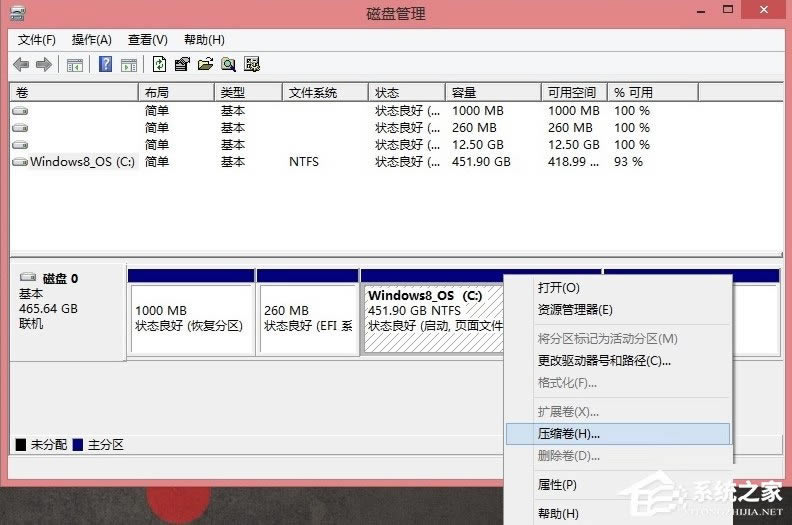
Task: Click the magnifier search toolbar icon
Action: 228,65
